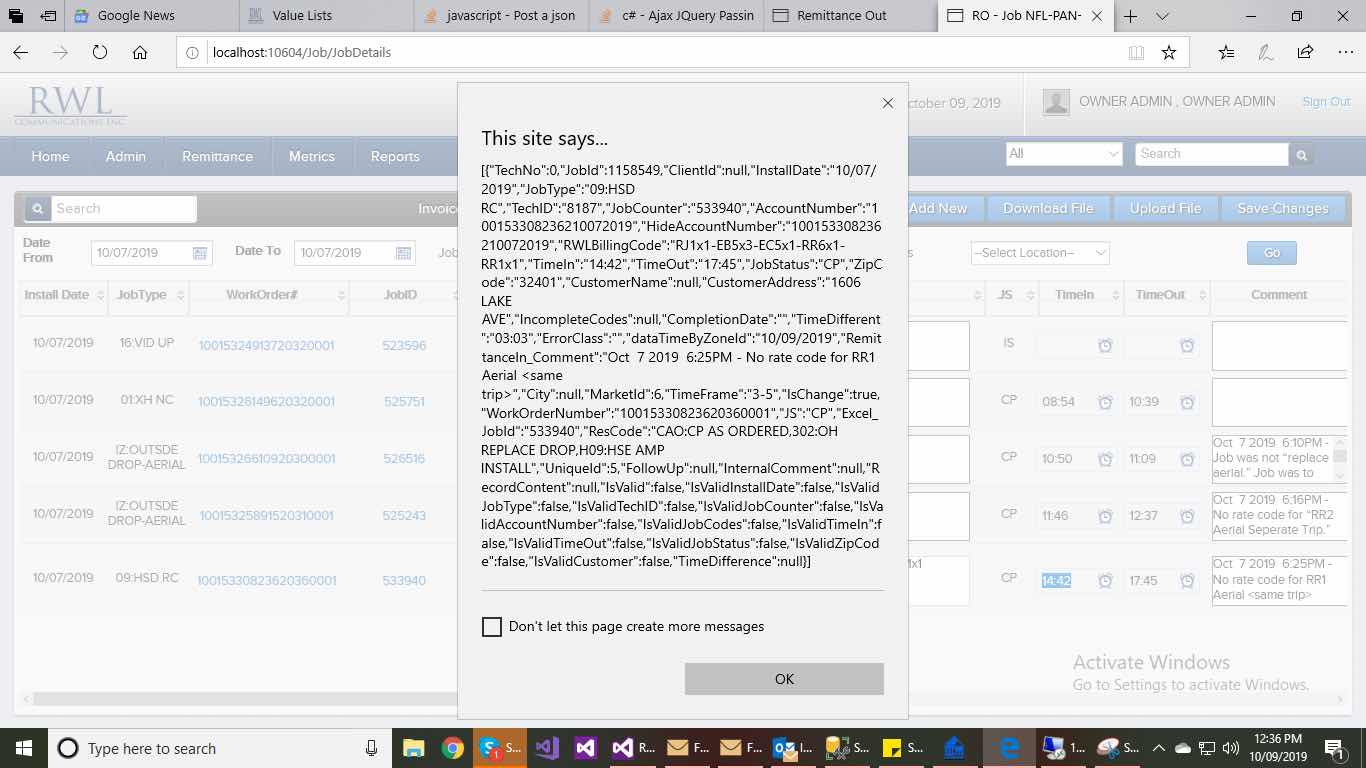Click the browser refresh icon
Image resolution: width=1366 pixels, height=768 pixels.
click(100, 53)
